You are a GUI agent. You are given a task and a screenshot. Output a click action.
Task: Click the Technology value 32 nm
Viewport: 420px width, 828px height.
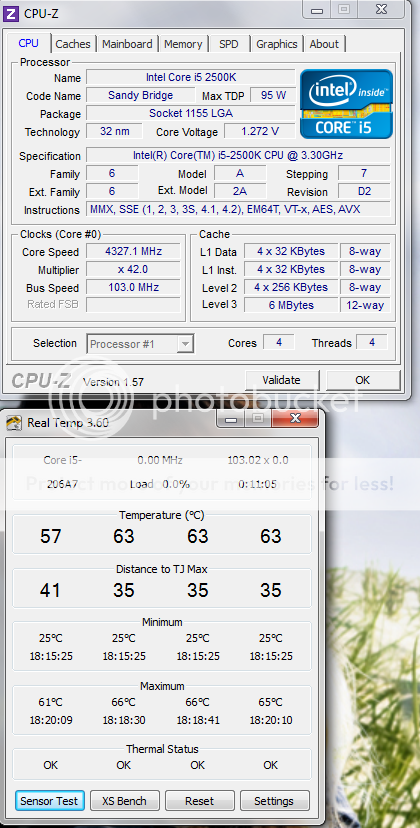tap(114, 131)
